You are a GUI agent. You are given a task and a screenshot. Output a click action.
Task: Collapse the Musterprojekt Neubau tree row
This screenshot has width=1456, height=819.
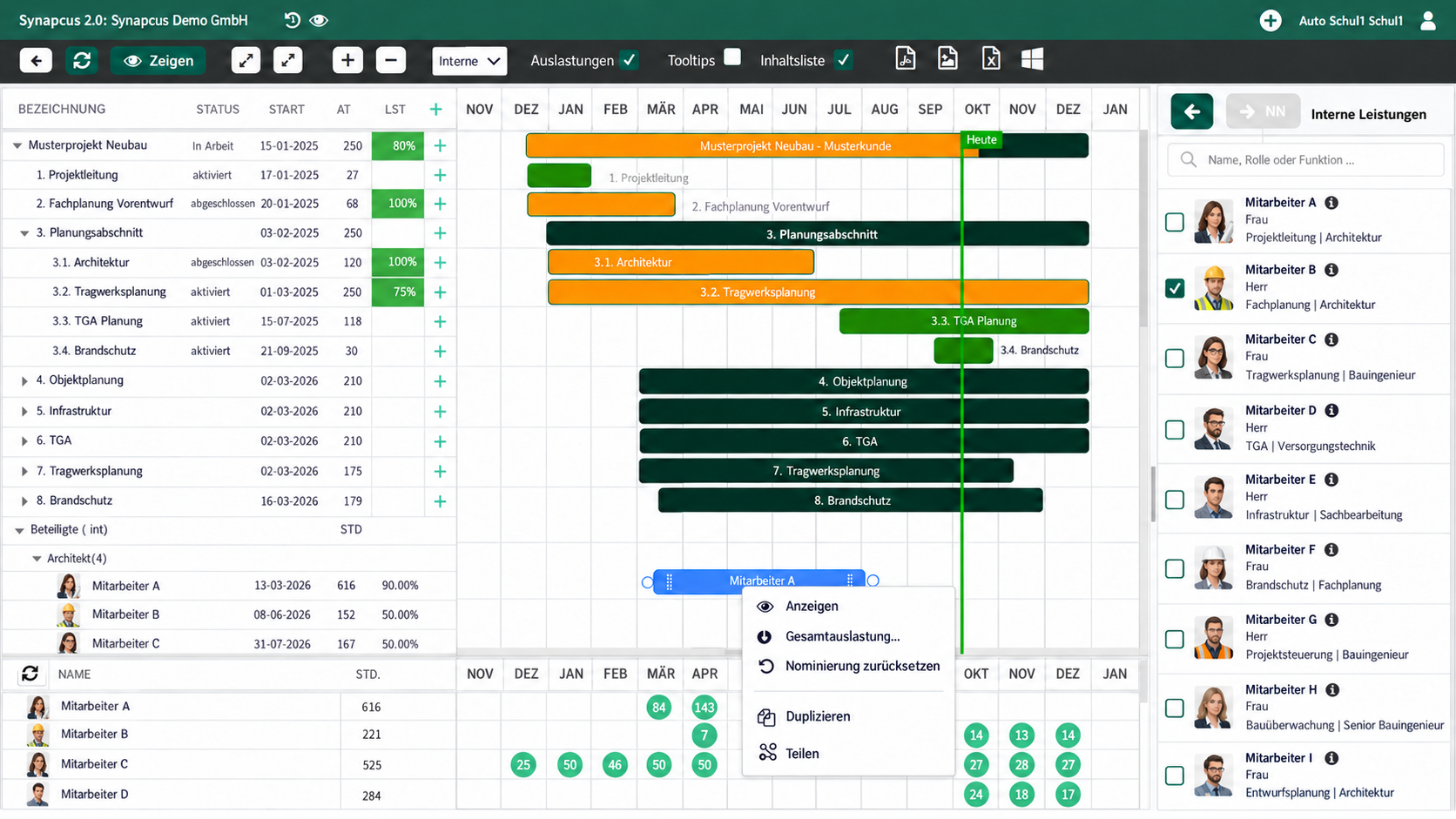[x=17, y=145]
